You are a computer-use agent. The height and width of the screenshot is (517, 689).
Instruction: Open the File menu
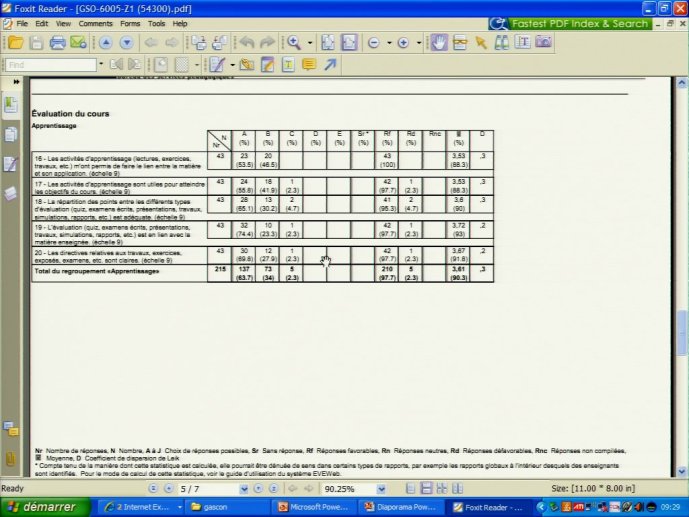pyautogui.click(x=22, y=23)
